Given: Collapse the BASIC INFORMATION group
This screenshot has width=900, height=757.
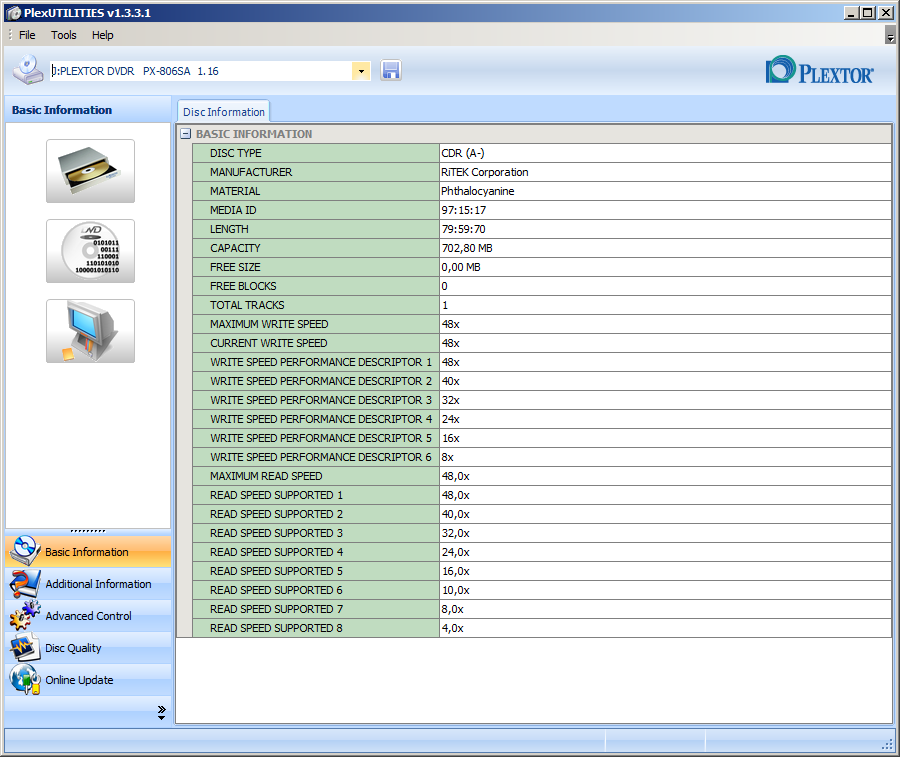Looking at the screenshot, I should tap(185, 134).
